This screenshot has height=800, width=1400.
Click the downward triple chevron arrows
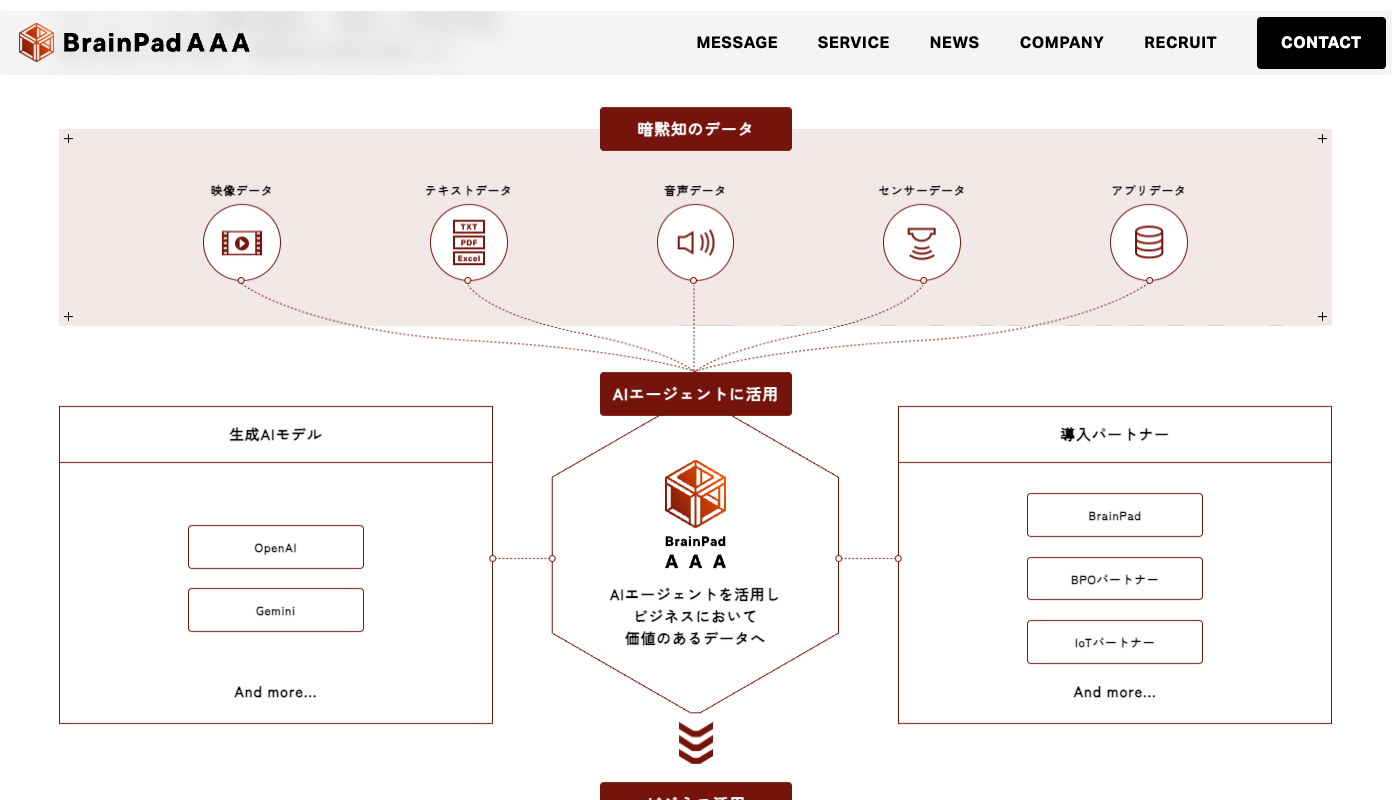click(695, 742)
